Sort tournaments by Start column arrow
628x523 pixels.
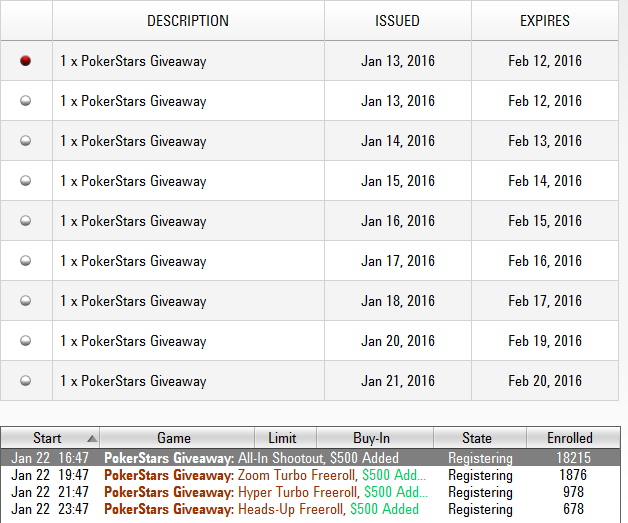pos(92,438)
